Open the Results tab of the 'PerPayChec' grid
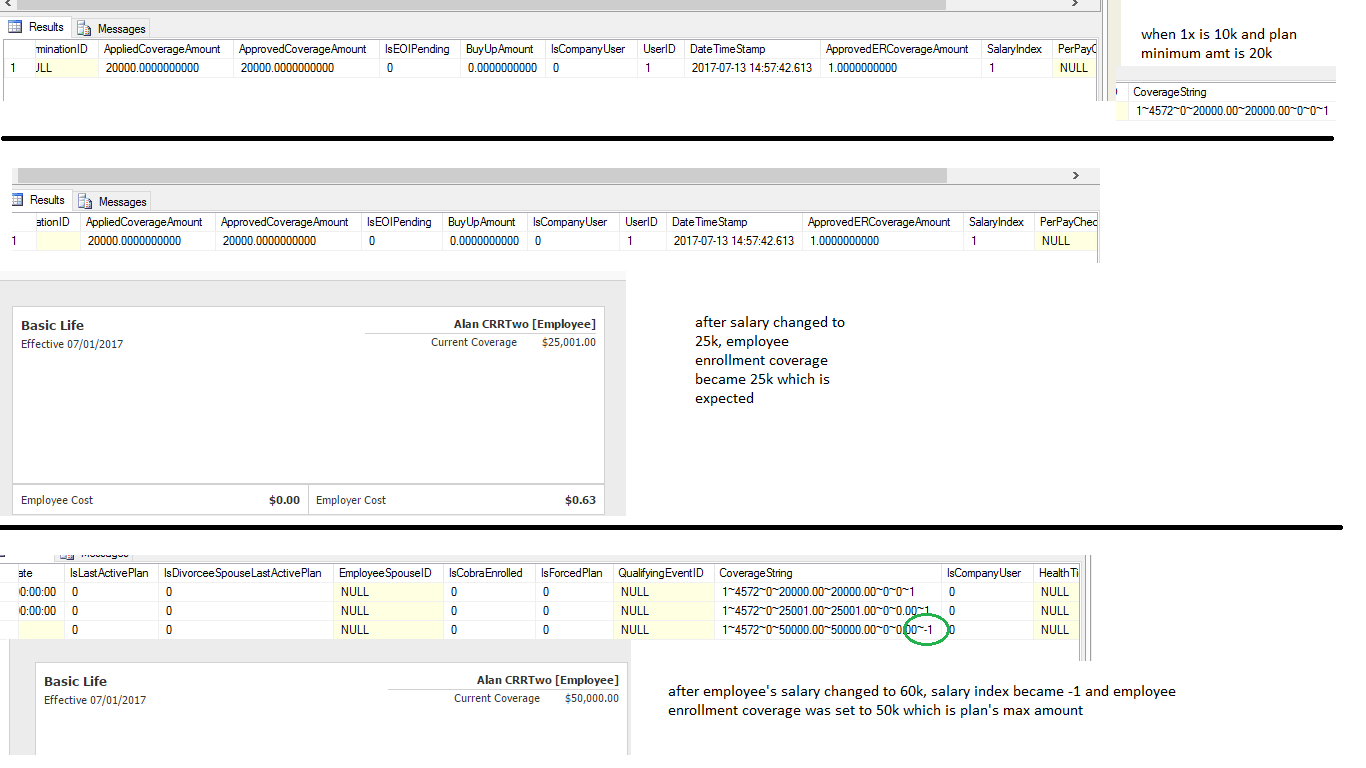Image resolution: width=1366 pixels, height=768 pixels. coord(37,200)
